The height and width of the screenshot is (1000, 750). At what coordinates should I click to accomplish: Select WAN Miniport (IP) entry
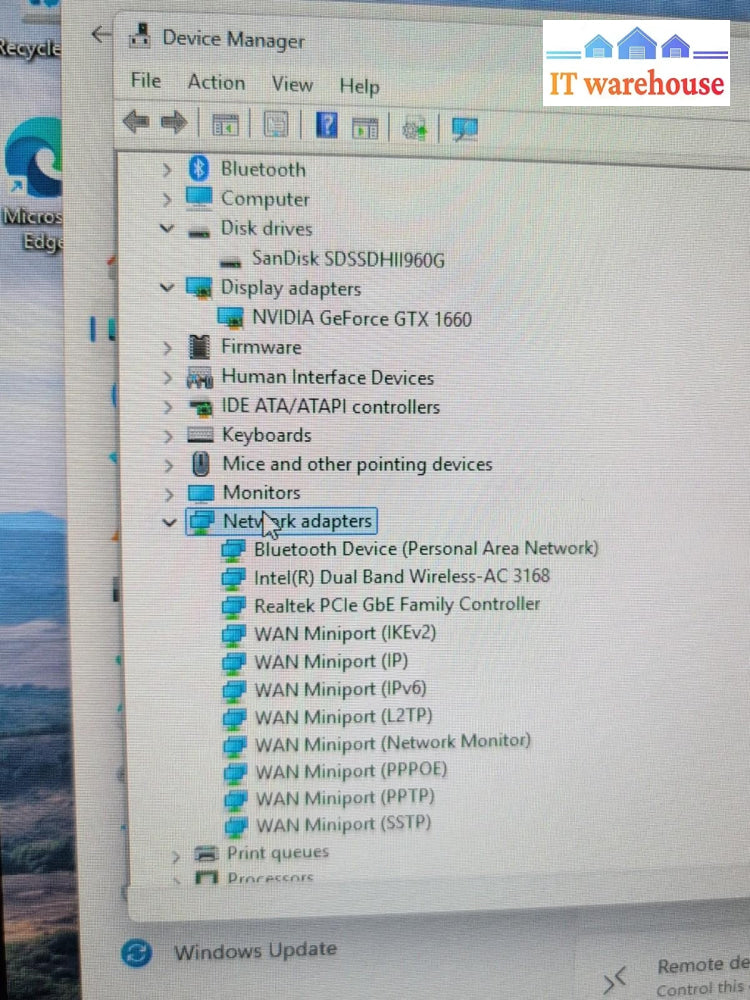(331, 661)
